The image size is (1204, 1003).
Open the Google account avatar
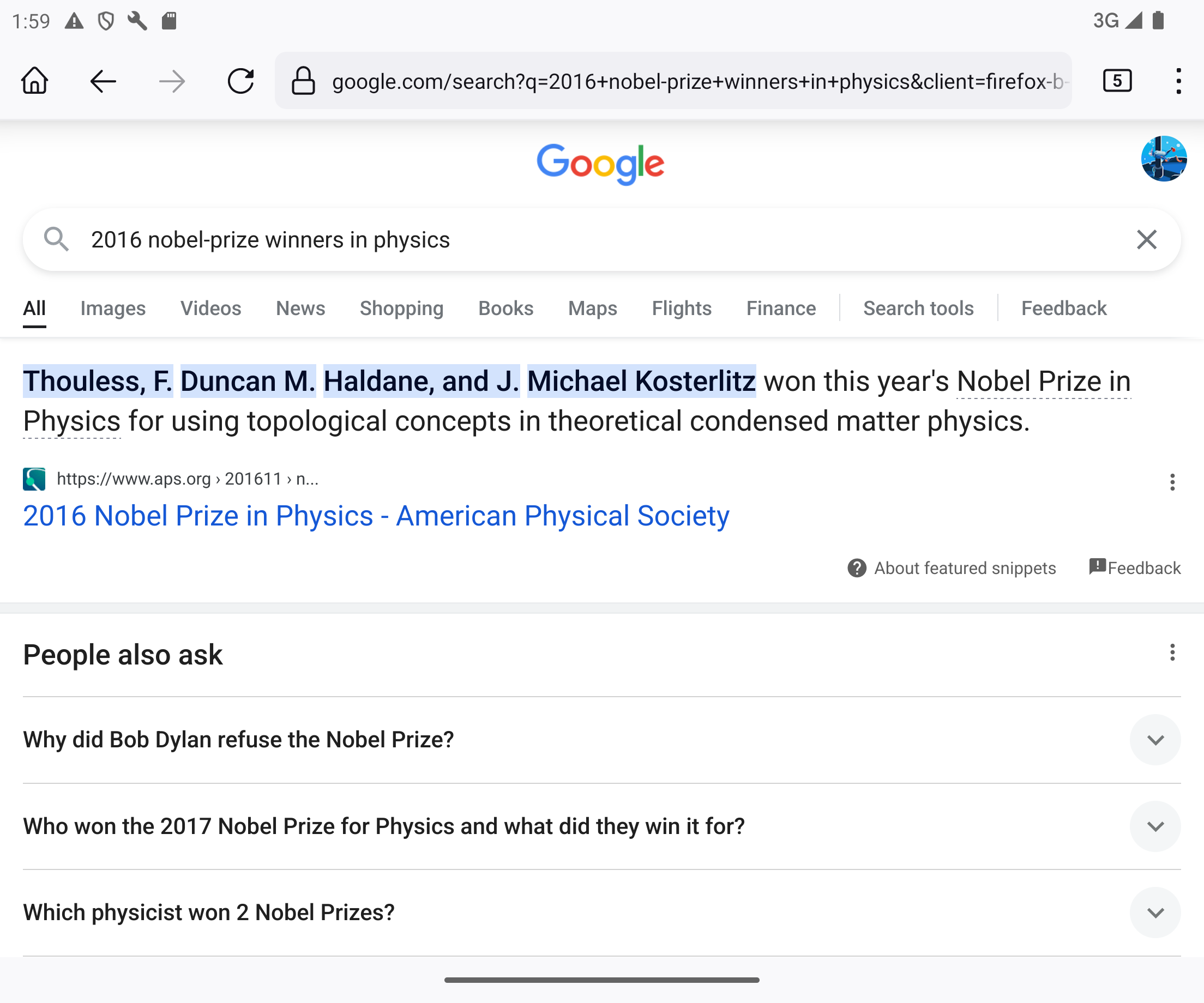point(1164,159)
